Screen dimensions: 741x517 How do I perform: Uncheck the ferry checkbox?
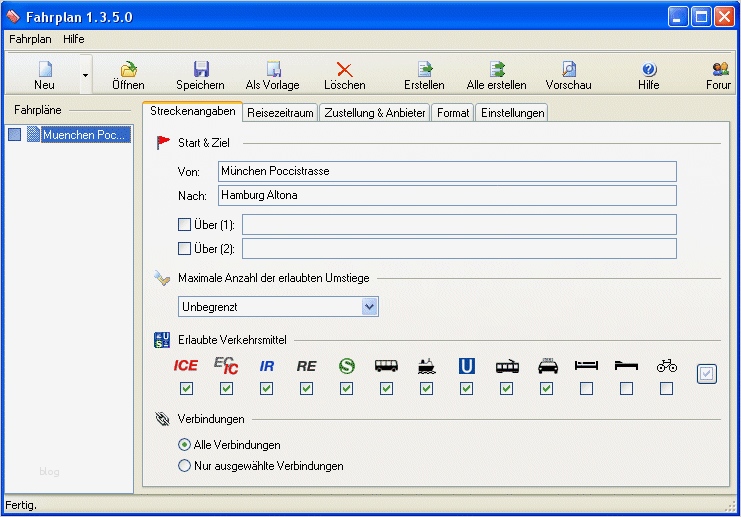click(x=427, y=388)
